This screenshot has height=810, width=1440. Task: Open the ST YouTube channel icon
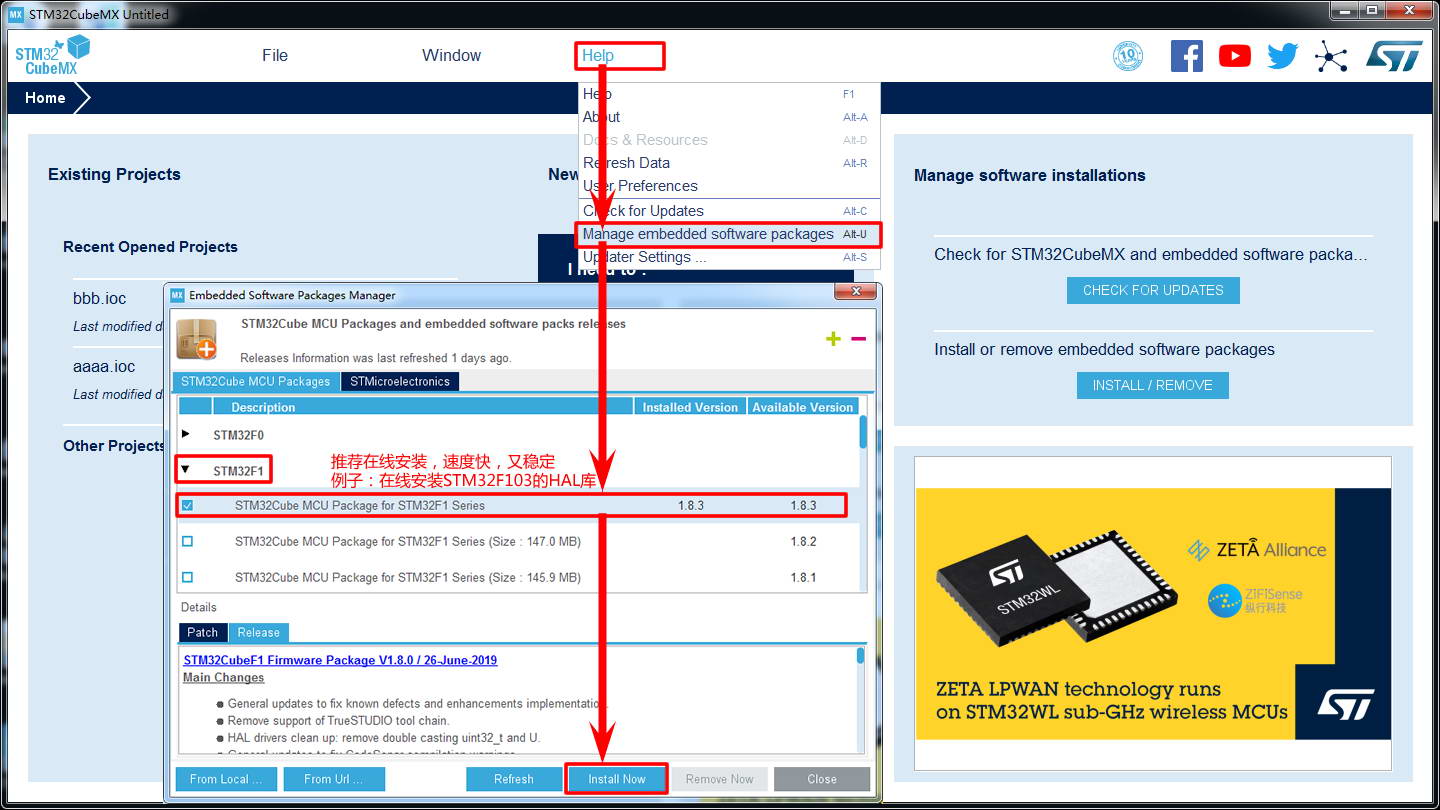(x=1235, y=56)
